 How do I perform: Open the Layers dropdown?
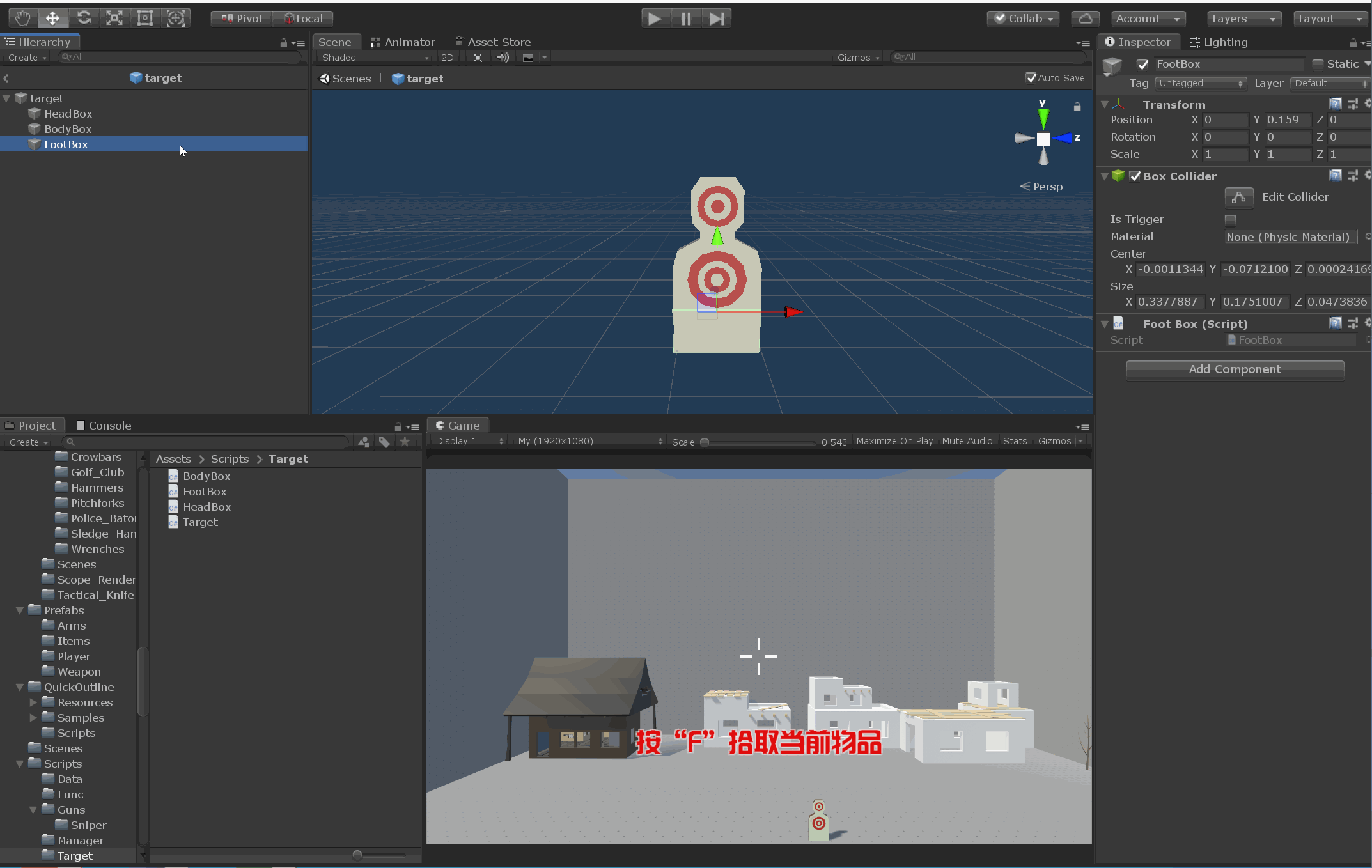[1243, 19]
